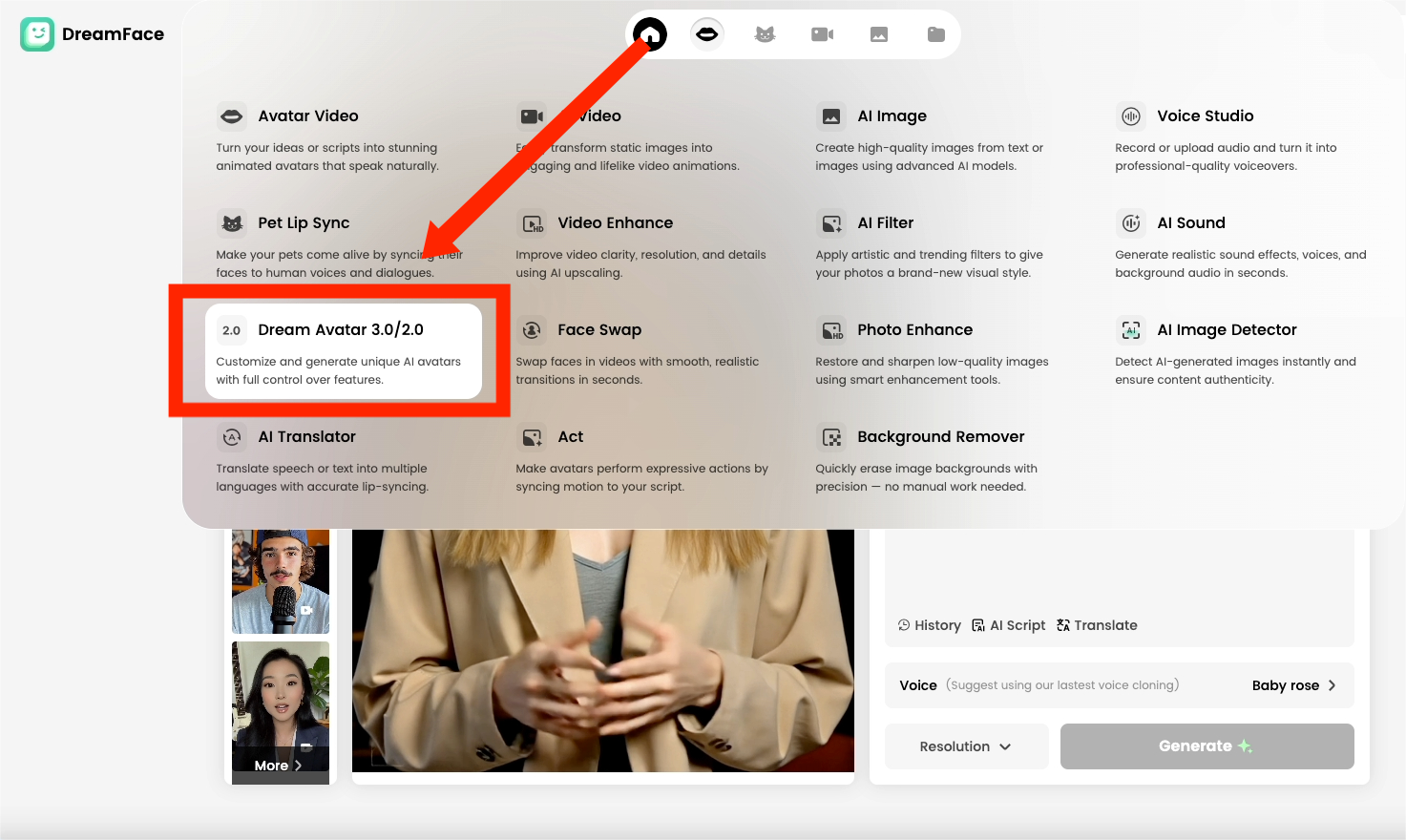
Task: Expand the Resolution dropdown
Action: (x=966, y=746)
